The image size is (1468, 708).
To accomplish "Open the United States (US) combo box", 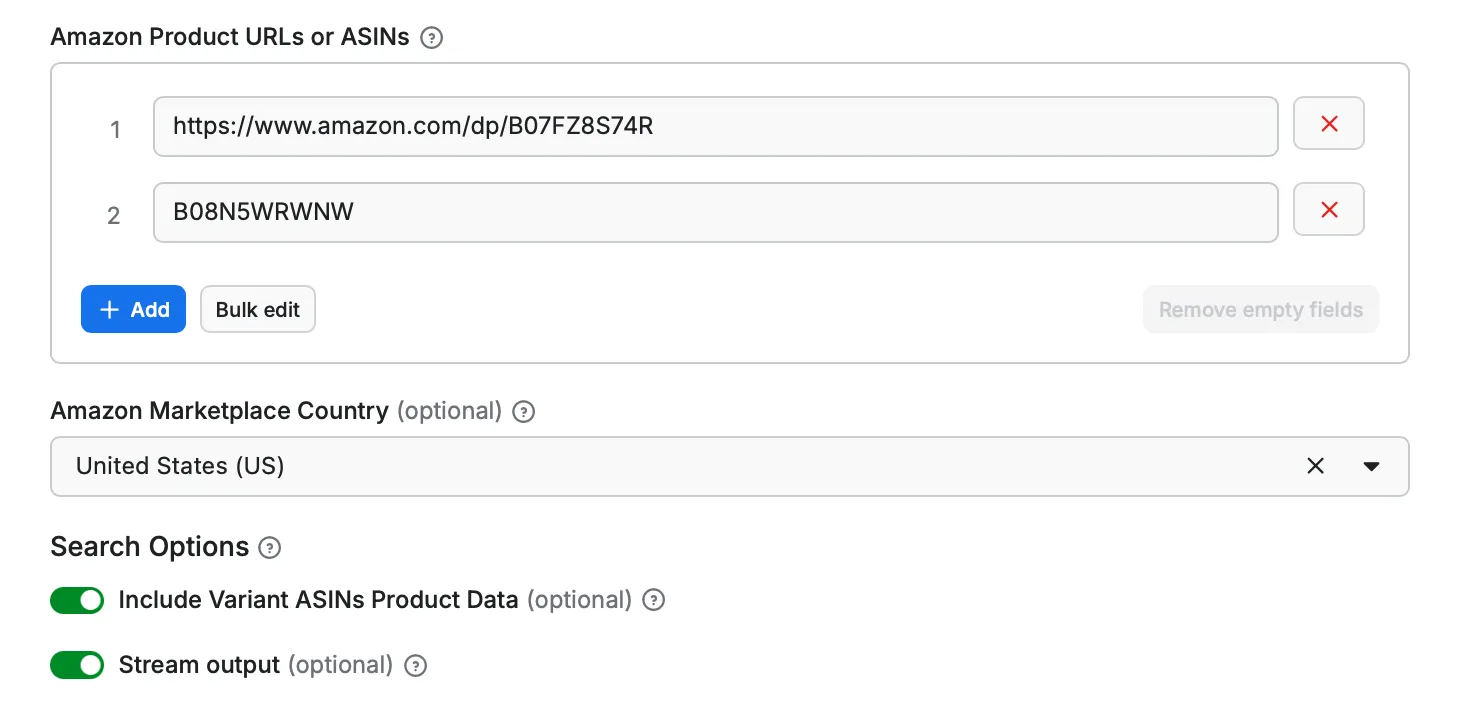I will click(680, 466).
